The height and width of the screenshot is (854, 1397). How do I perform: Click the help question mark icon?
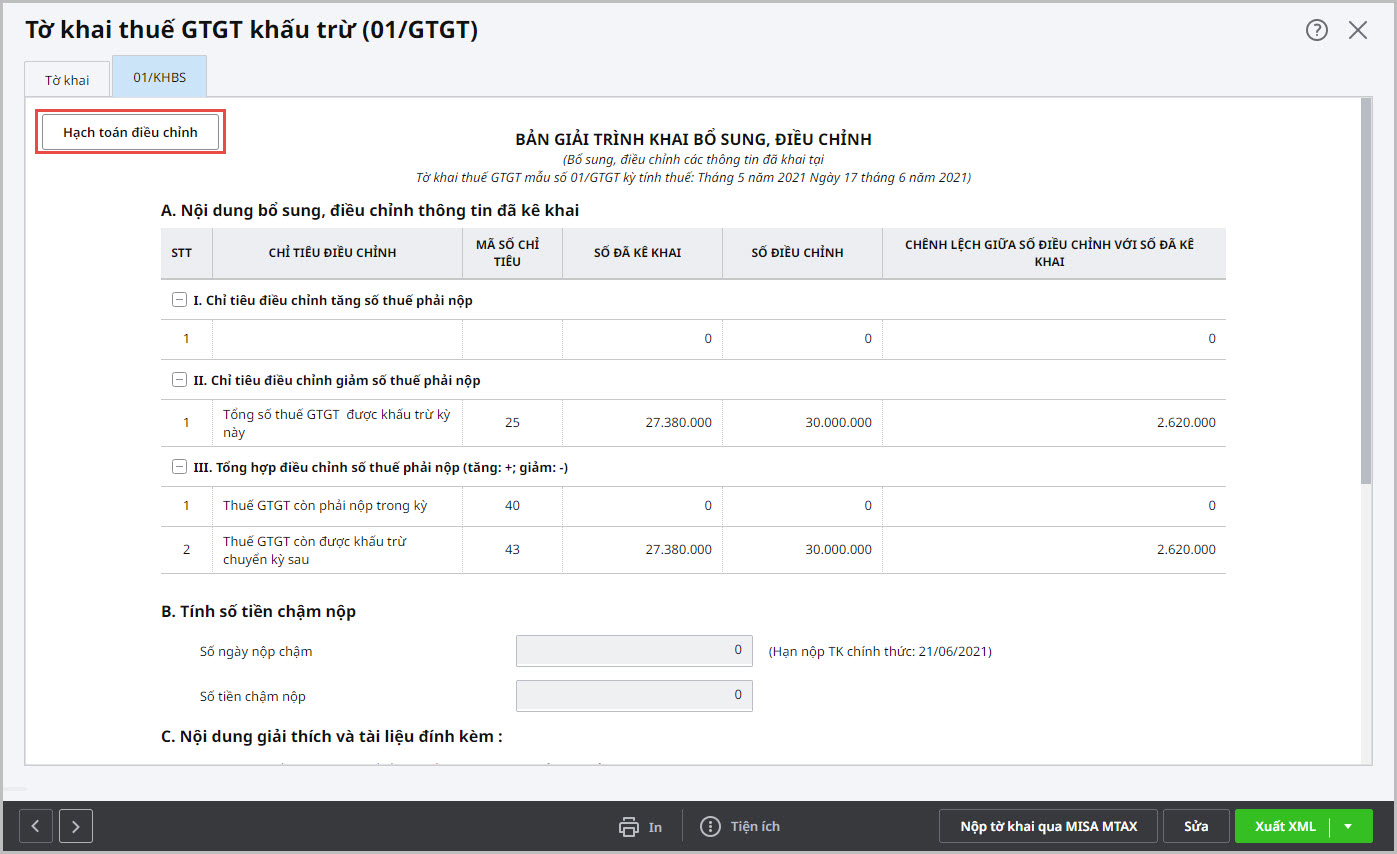(x=1316, y=30)
